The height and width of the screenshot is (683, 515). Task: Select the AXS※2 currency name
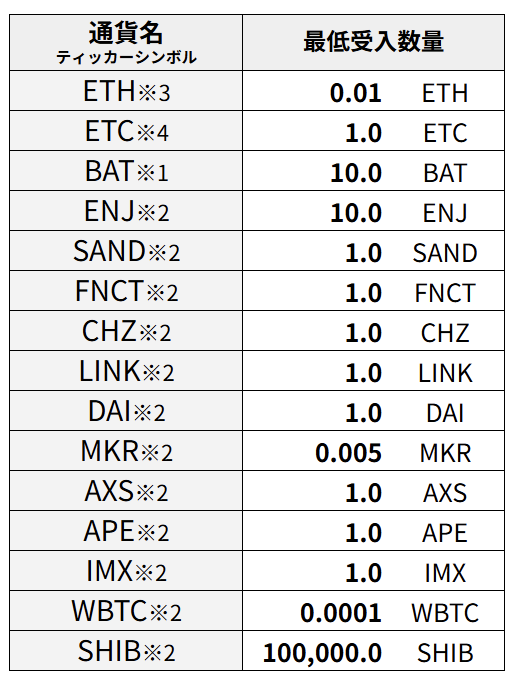coord(126,491)
